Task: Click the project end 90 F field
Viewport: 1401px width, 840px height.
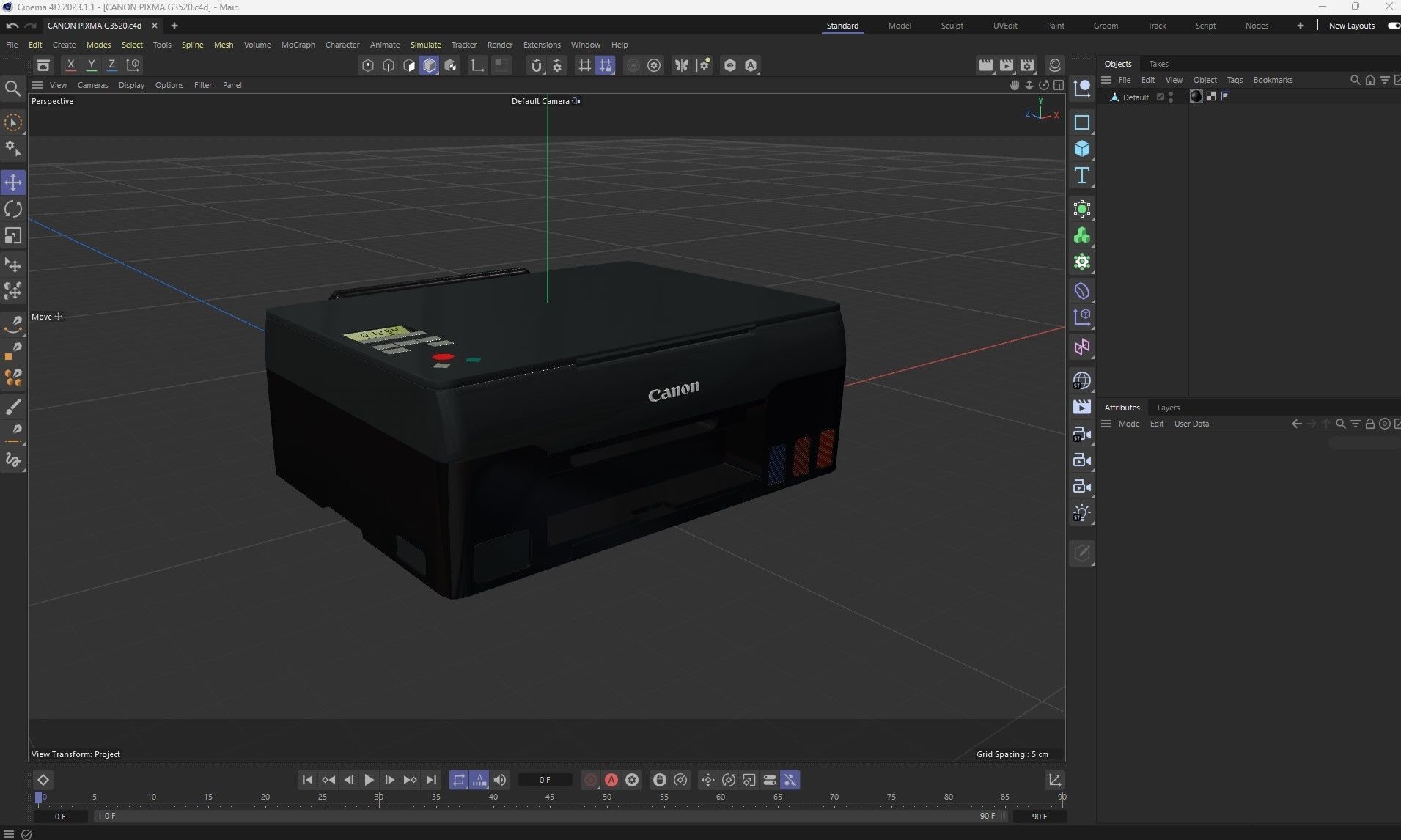Action: [x=1039, y=816]
